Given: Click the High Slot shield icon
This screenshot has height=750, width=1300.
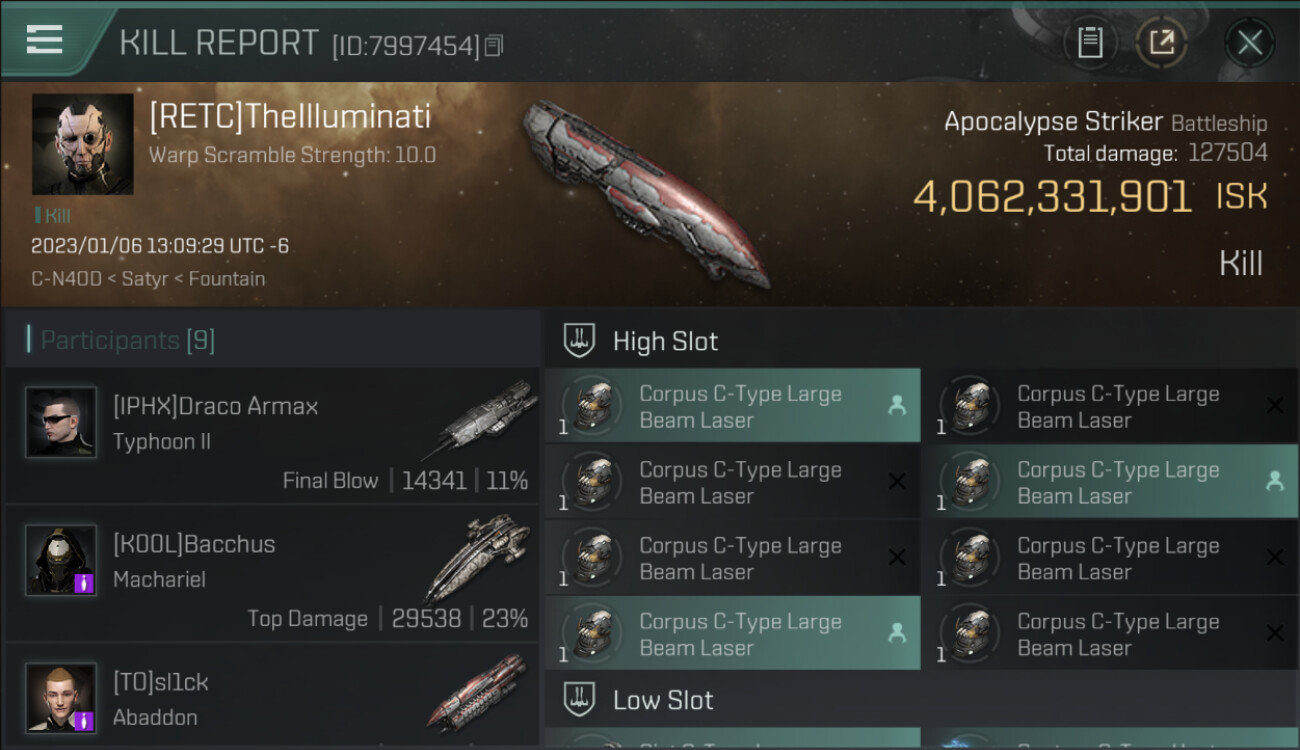Looking at the screenshot, I should click(x=579, y=341).
